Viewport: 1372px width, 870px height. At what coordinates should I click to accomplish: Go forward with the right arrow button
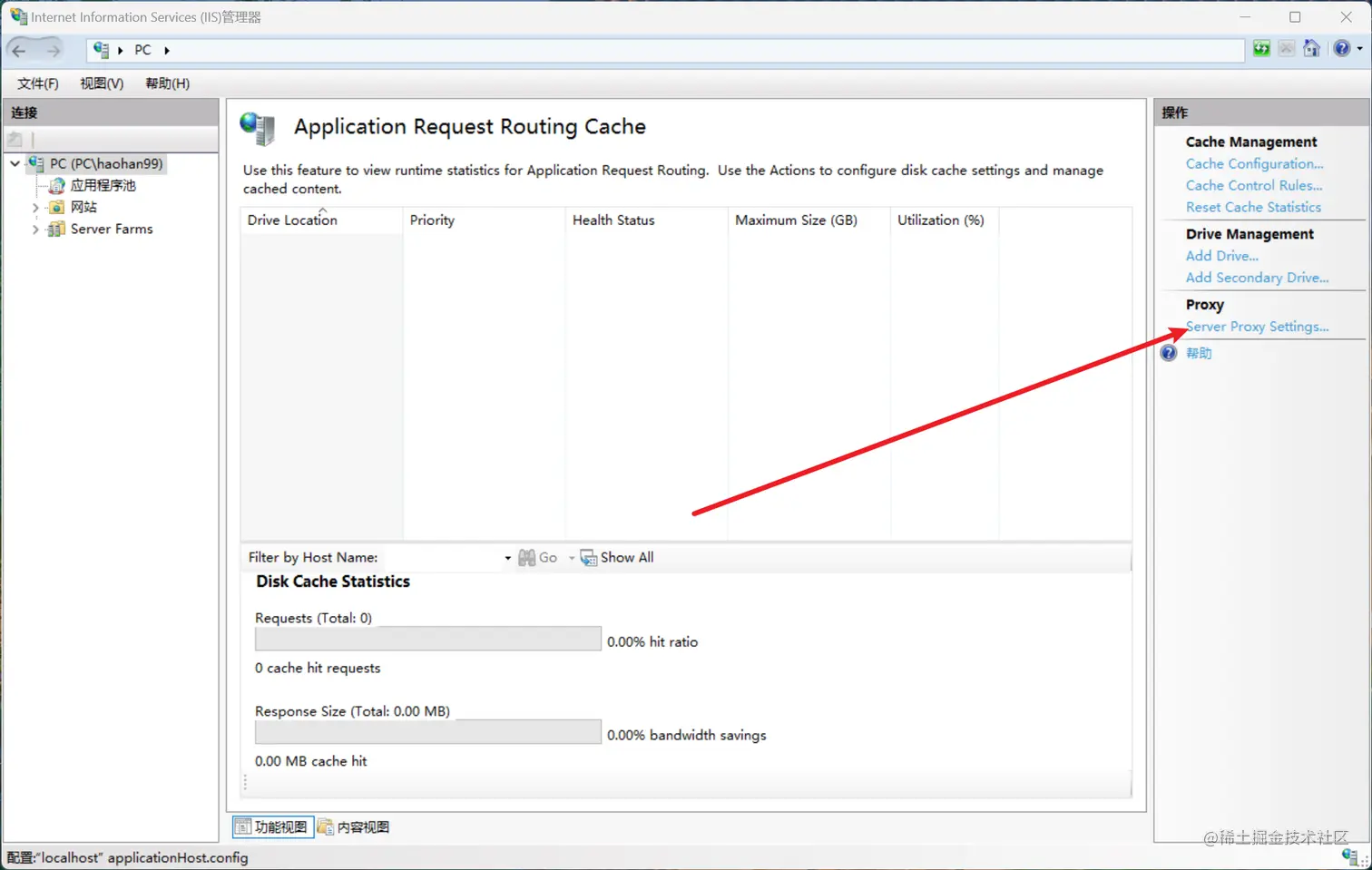point(53,51)
